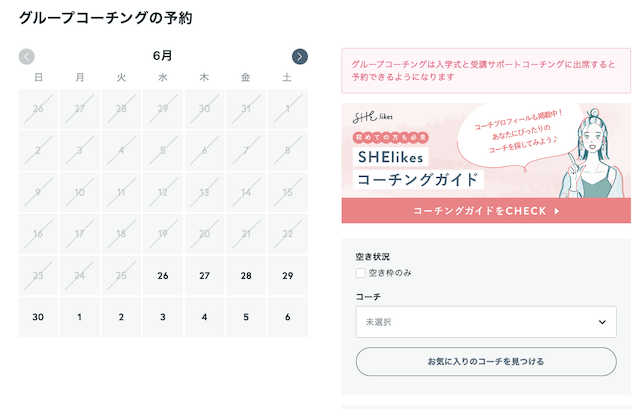Select date 30 in the calendar
640x409 pixels.
coord(38,317)
